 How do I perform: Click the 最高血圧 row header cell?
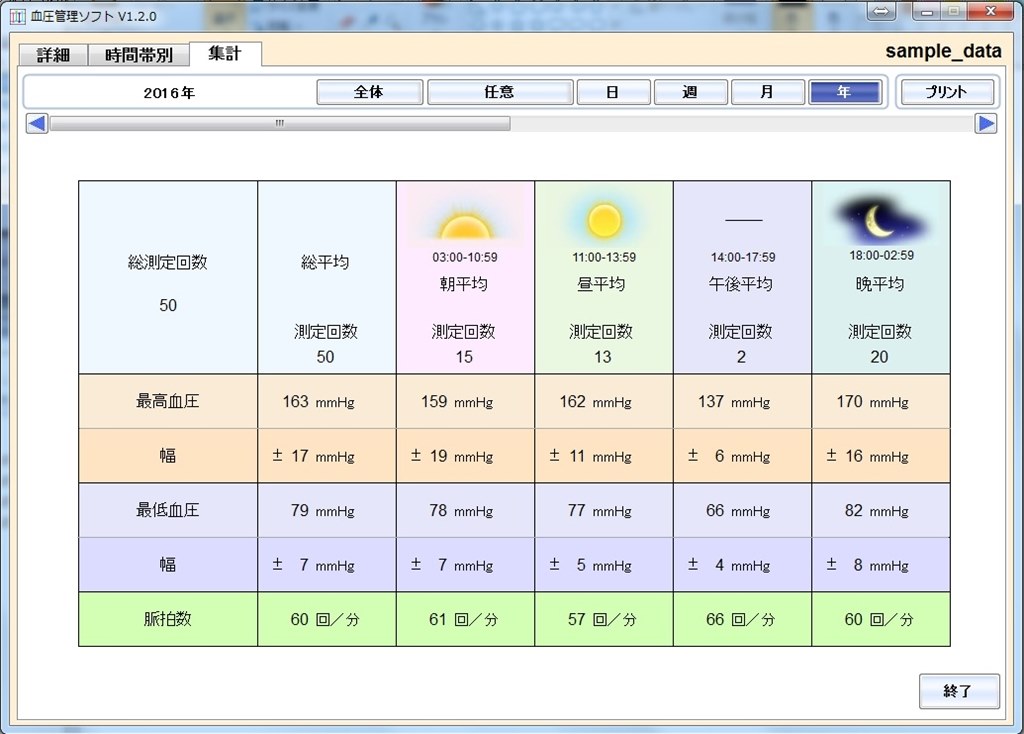click(x=168, y=402)
